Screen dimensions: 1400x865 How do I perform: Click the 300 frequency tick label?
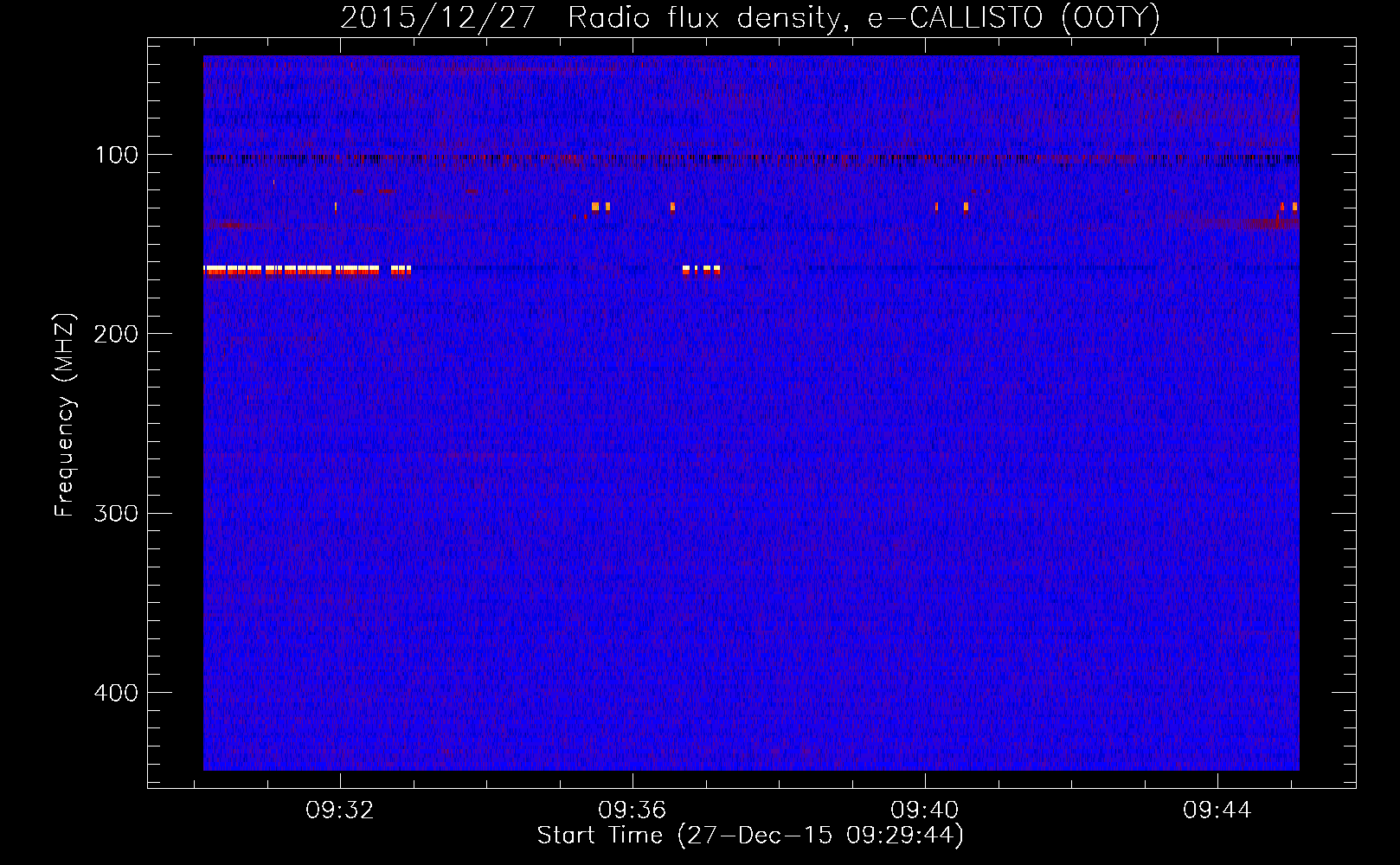point(116,513)
